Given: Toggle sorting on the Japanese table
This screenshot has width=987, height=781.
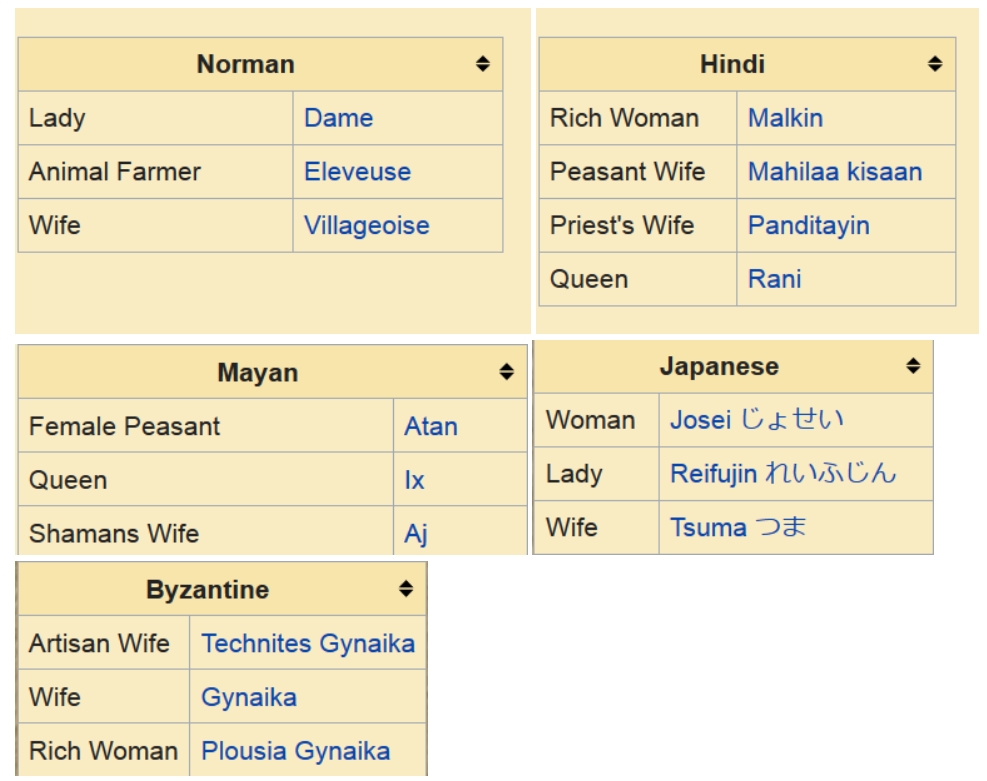Looking at the screenshot, I should (913, 366).
